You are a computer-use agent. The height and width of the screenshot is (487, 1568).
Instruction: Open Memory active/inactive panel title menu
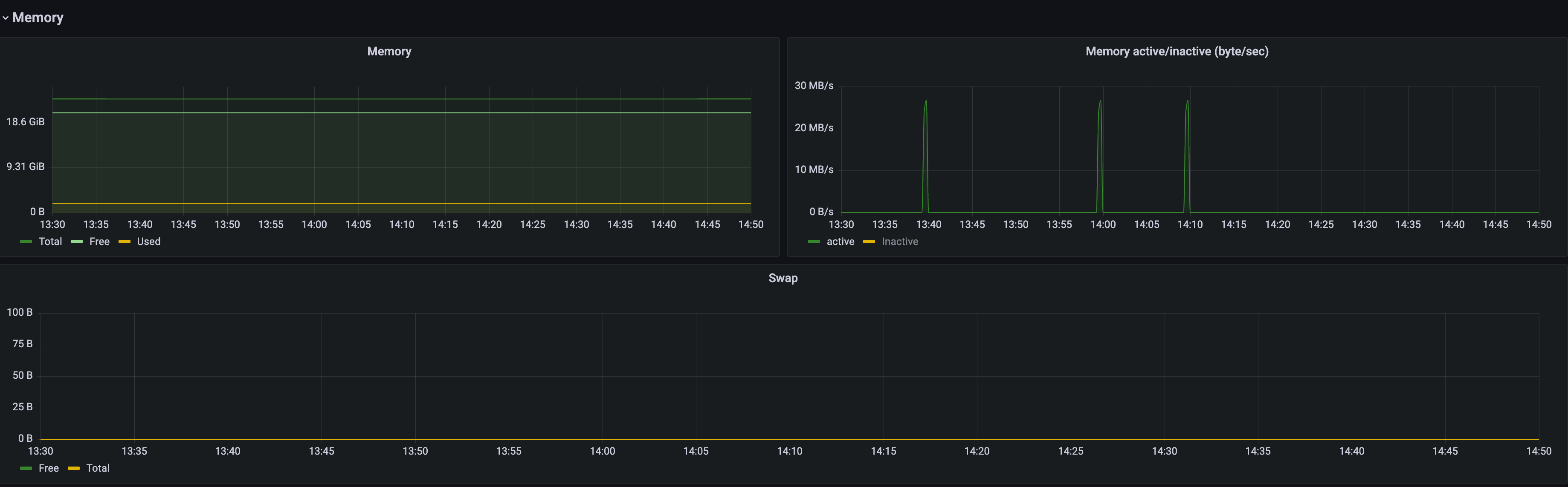(x=1177, y=52)
